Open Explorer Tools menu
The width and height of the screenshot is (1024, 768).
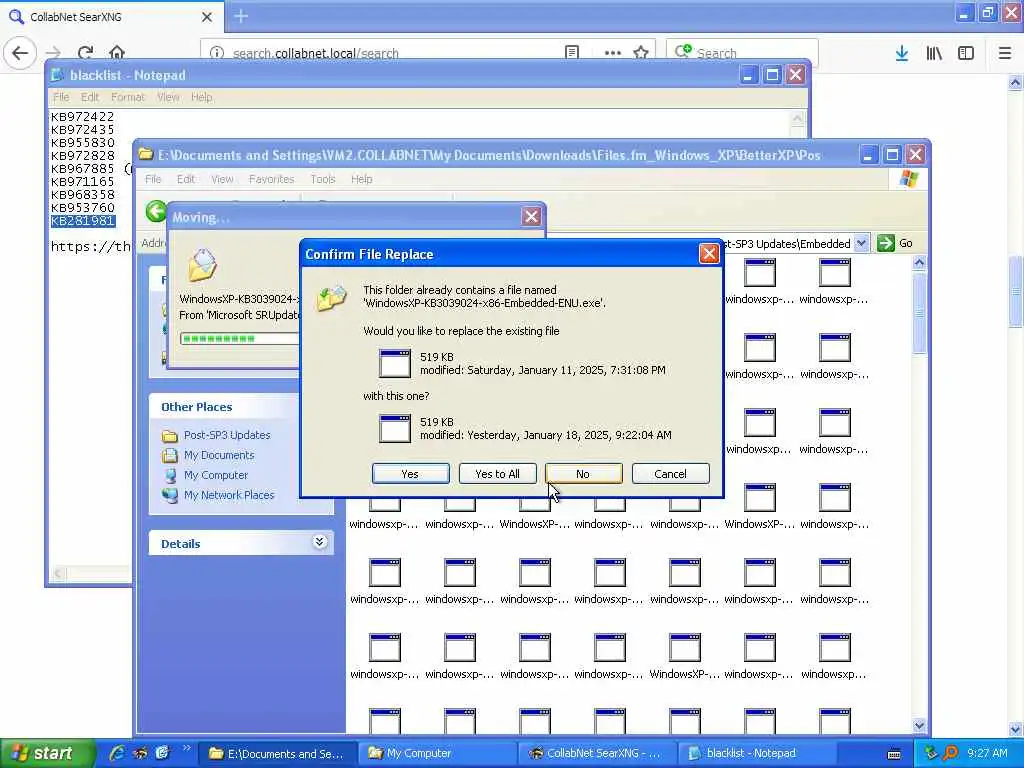(323, 179)
